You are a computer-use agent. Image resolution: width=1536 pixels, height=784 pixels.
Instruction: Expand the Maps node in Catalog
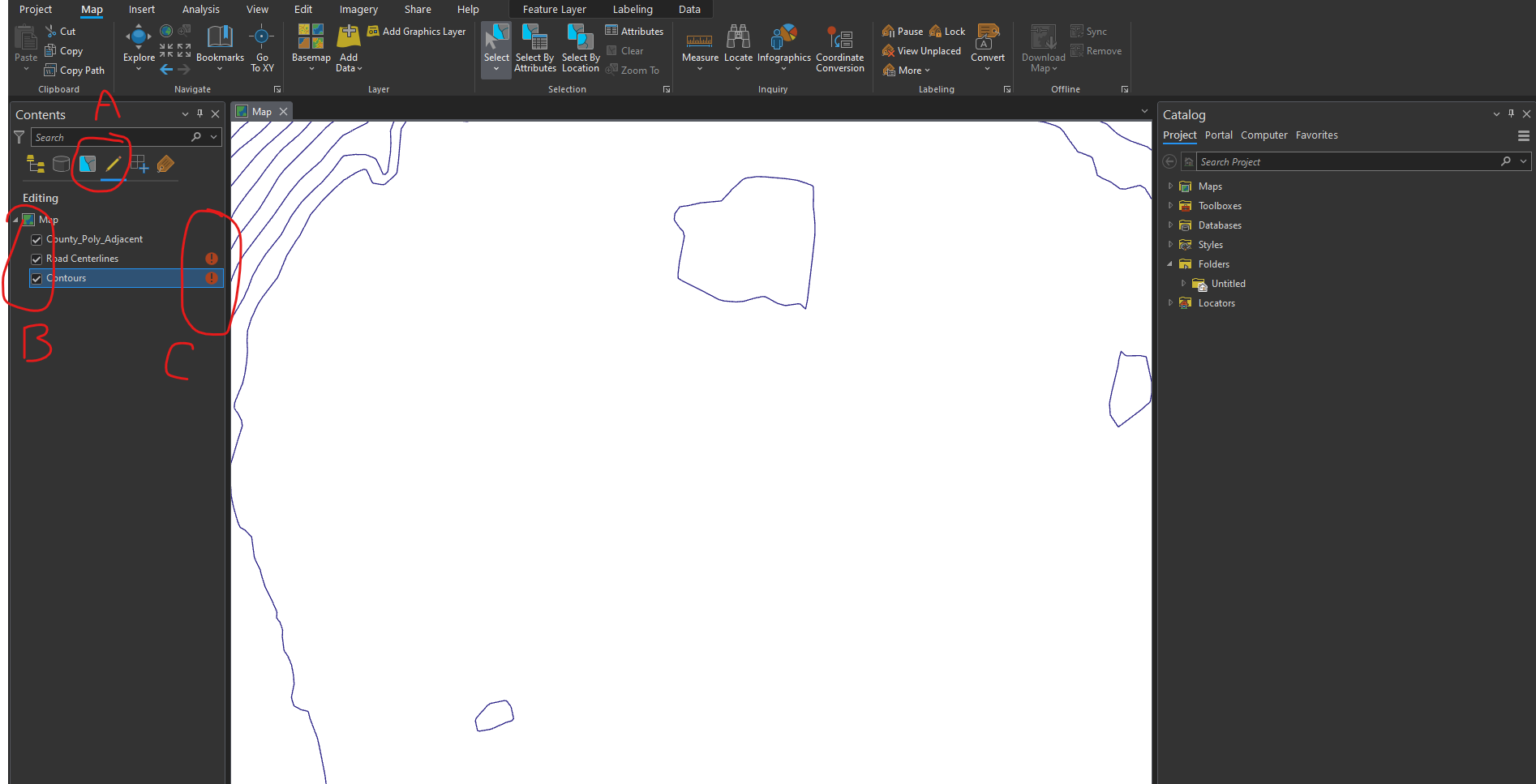point(1169,186)
